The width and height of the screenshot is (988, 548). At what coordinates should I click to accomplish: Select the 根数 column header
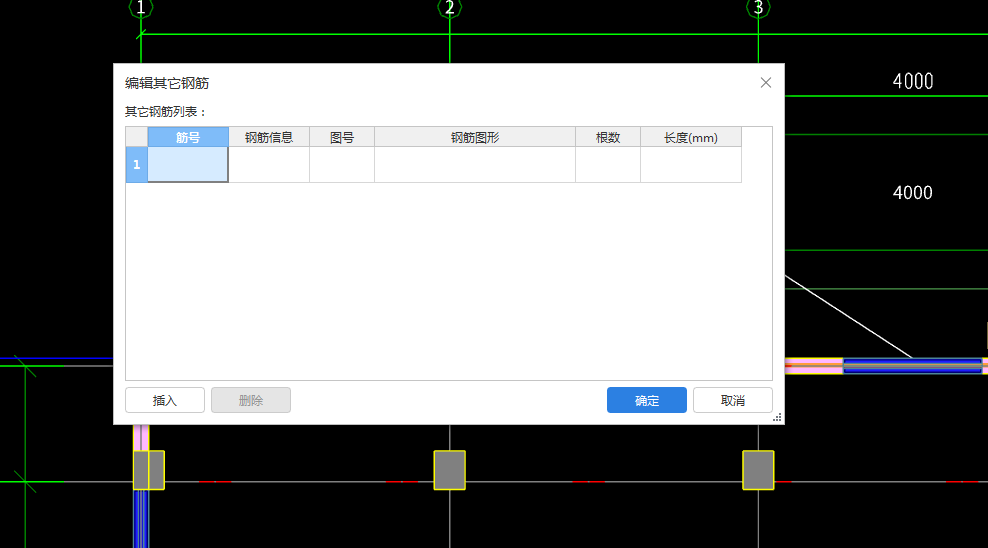coord(608,137)
